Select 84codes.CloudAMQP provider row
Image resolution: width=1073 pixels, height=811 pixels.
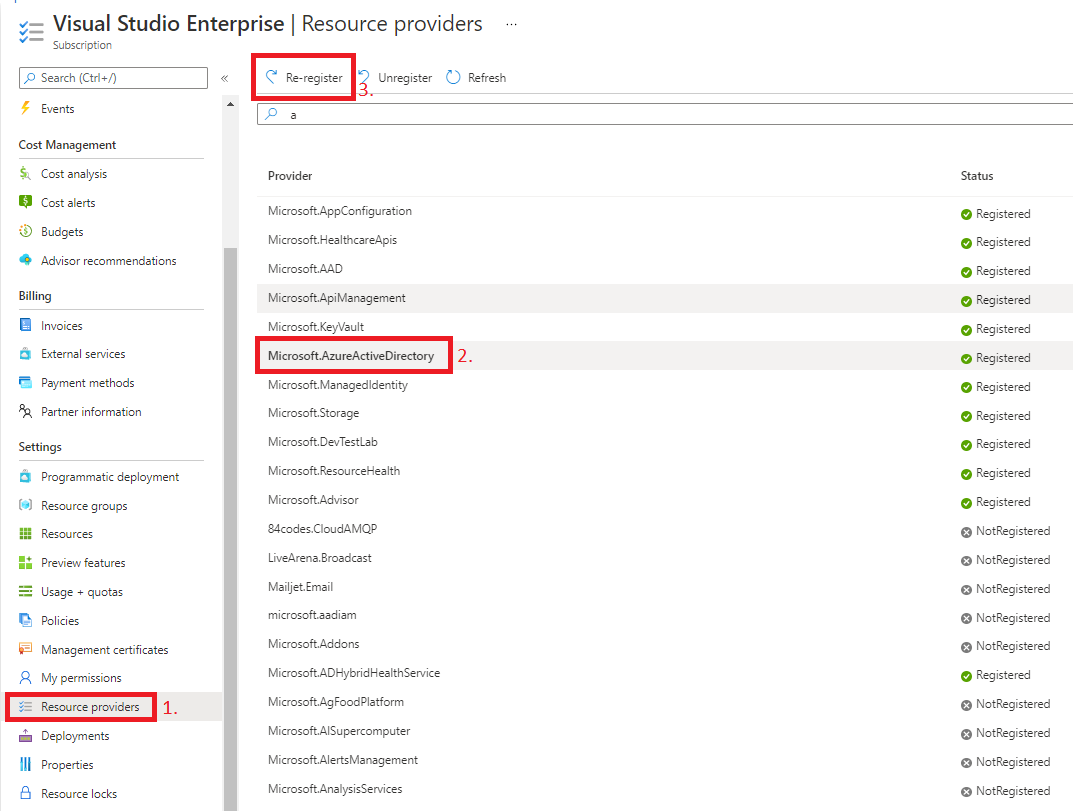(x=665, y=529)
